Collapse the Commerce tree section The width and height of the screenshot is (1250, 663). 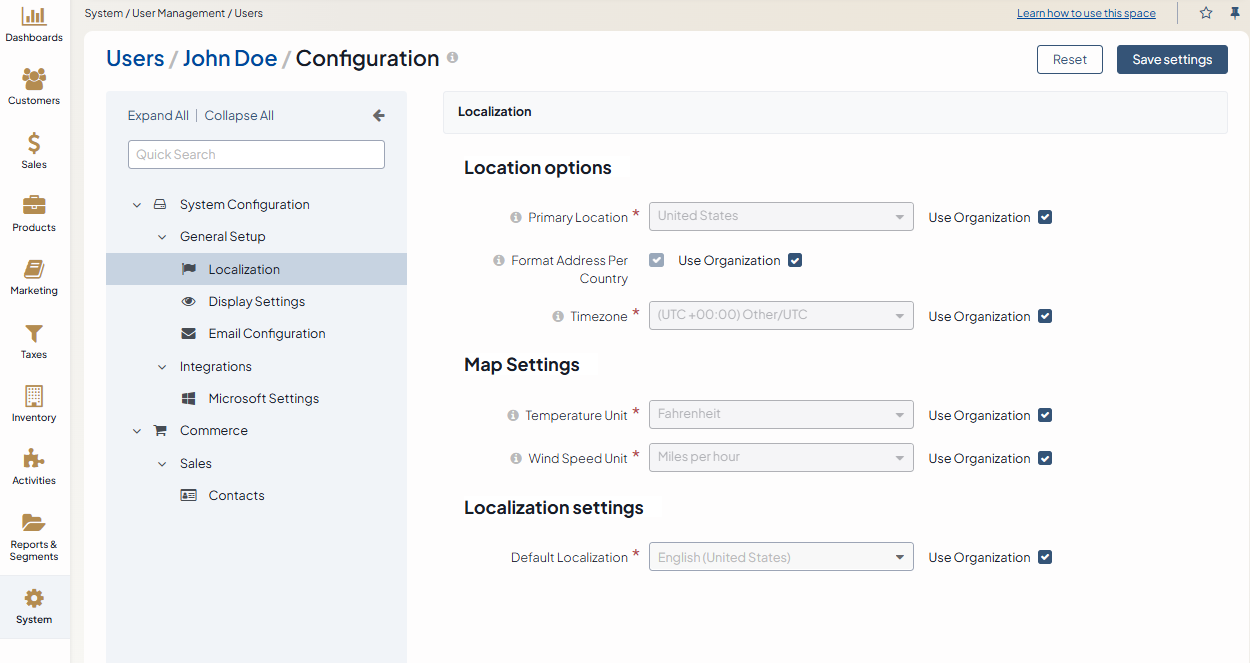pyautogui.click(x=137, y=431)
